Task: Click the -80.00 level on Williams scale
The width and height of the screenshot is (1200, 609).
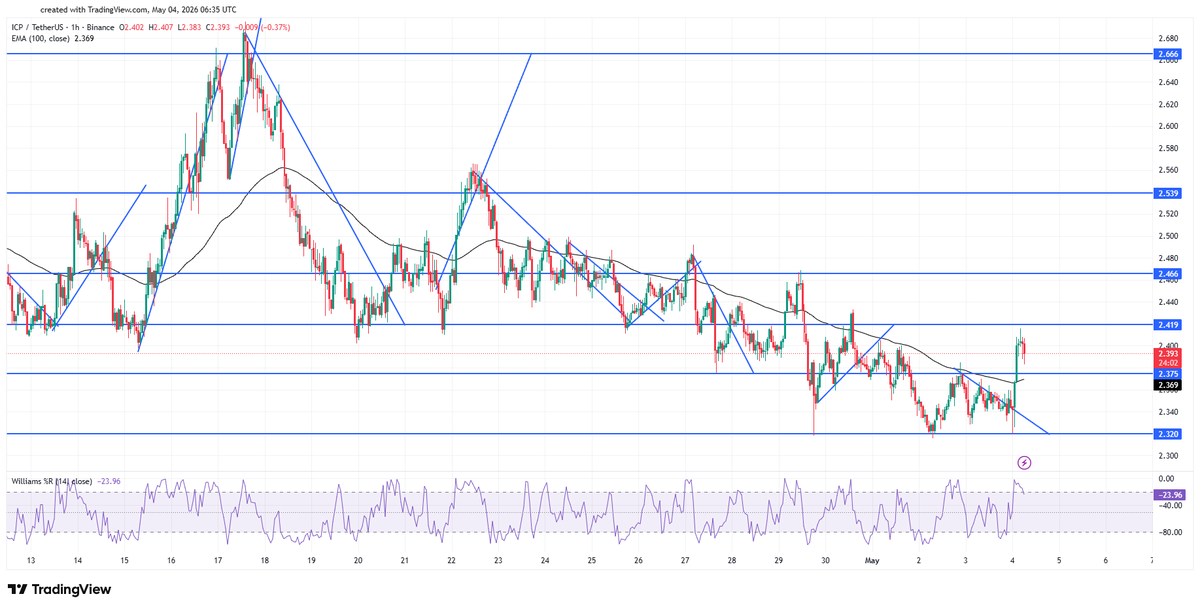Action: tap(1168, 532)
